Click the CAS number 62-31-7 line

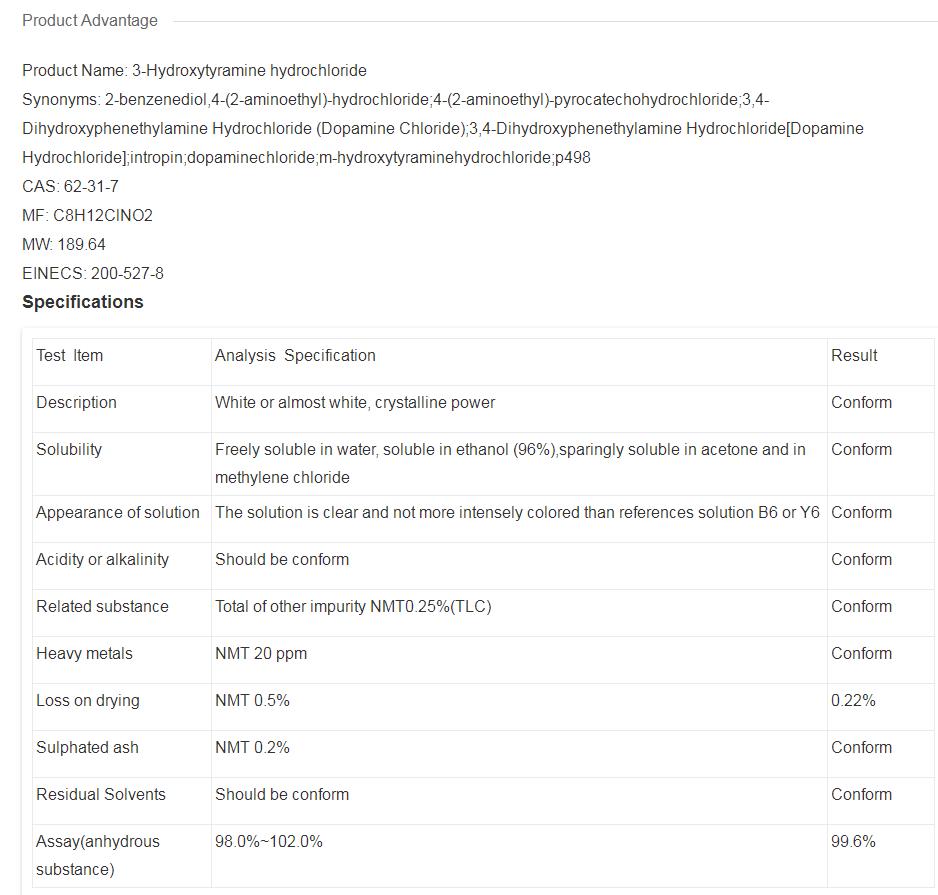coord(70,187)
